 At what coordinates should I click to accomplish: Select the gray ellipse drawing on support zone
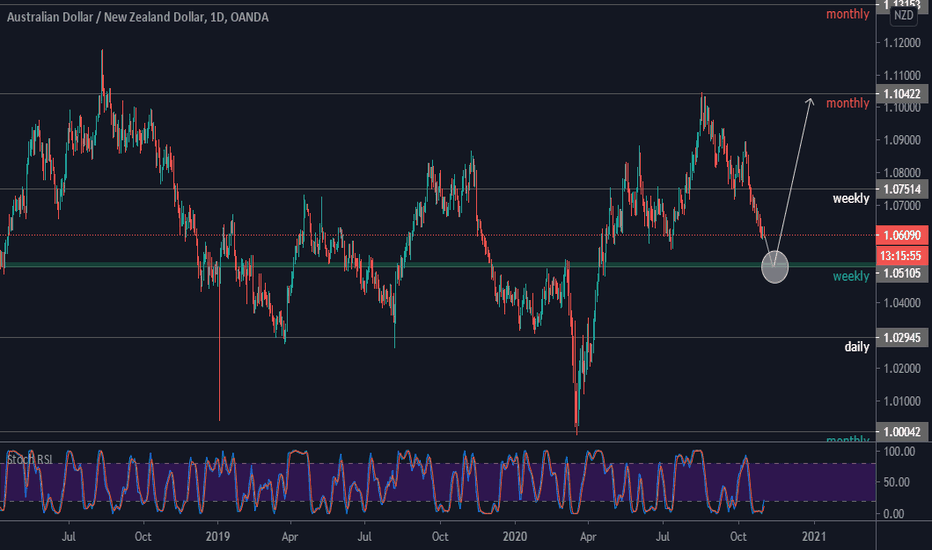click(775, 266)
